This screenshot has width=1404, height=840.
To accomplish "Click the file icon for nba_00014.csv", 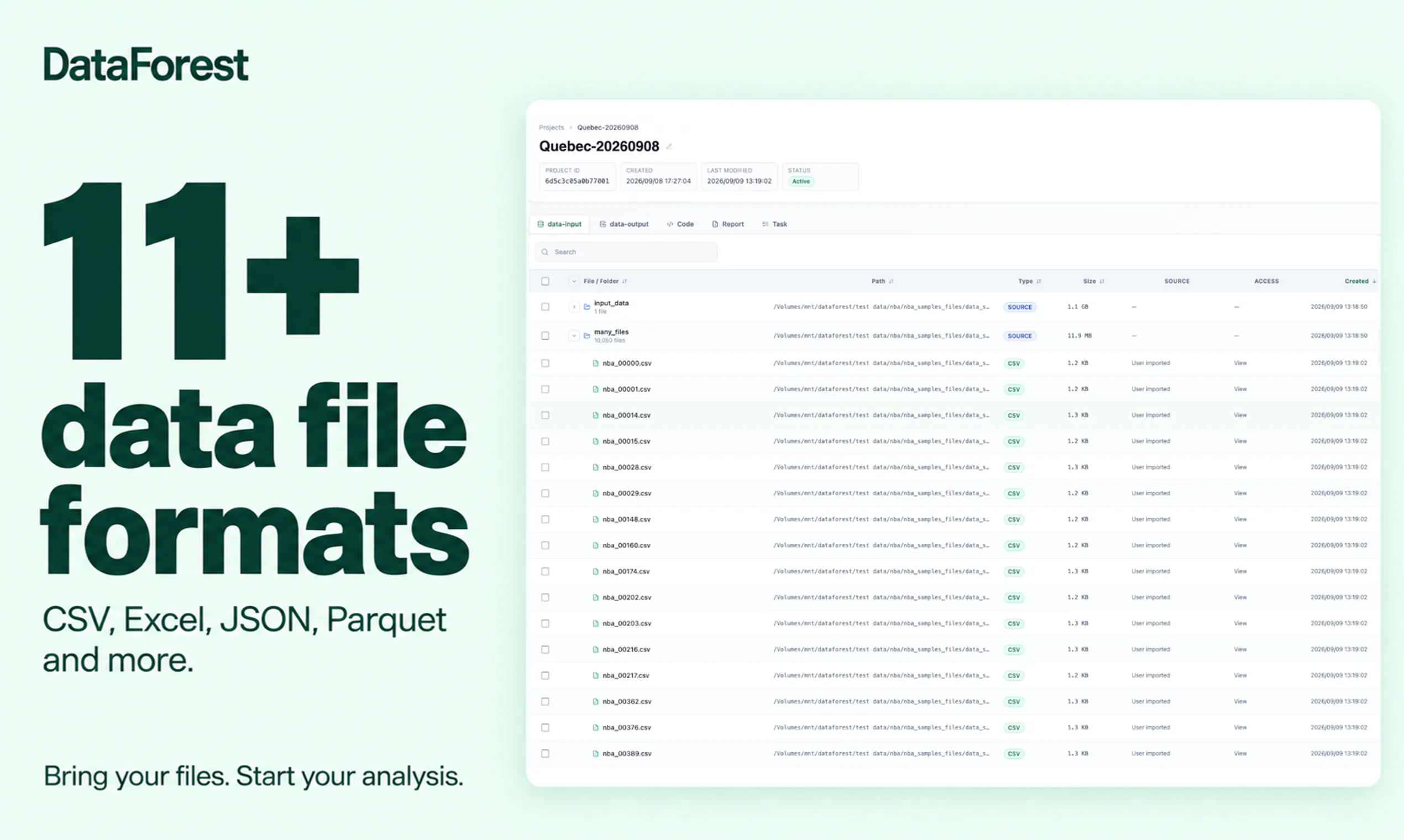I will (595, 416).
